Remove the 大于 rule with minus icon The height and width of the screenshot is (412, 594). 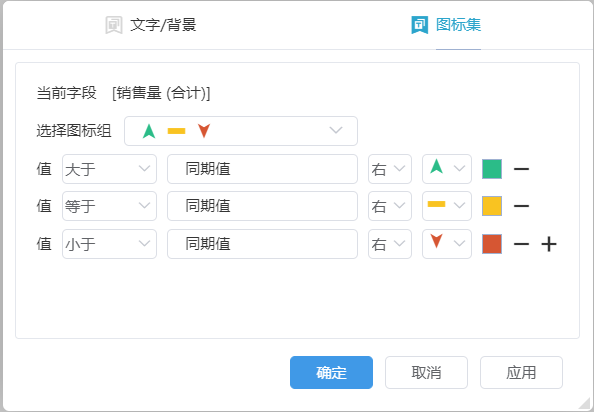click(521, 169)
